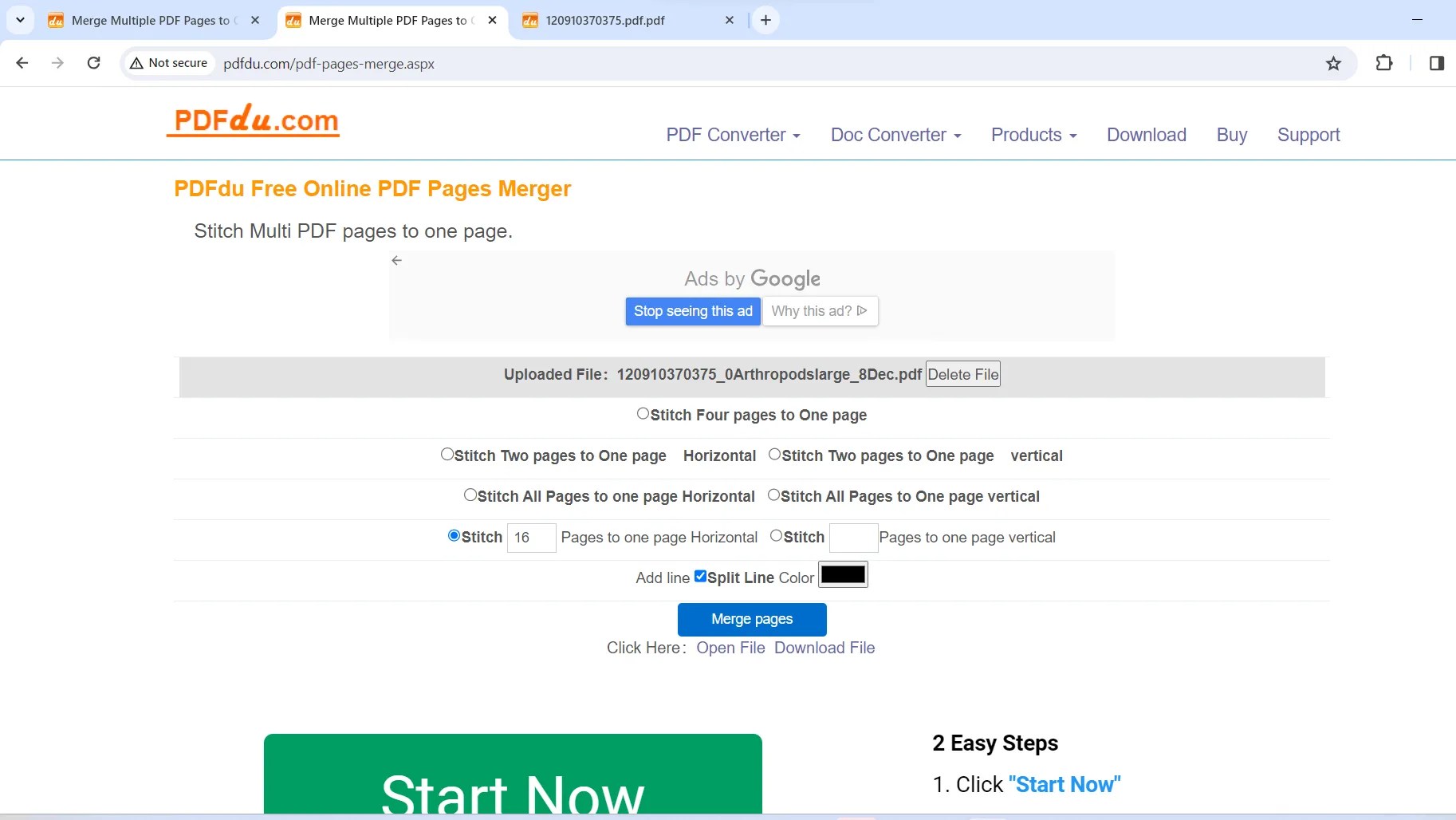Uncheck the Split Line checkbox

point(701,575)
